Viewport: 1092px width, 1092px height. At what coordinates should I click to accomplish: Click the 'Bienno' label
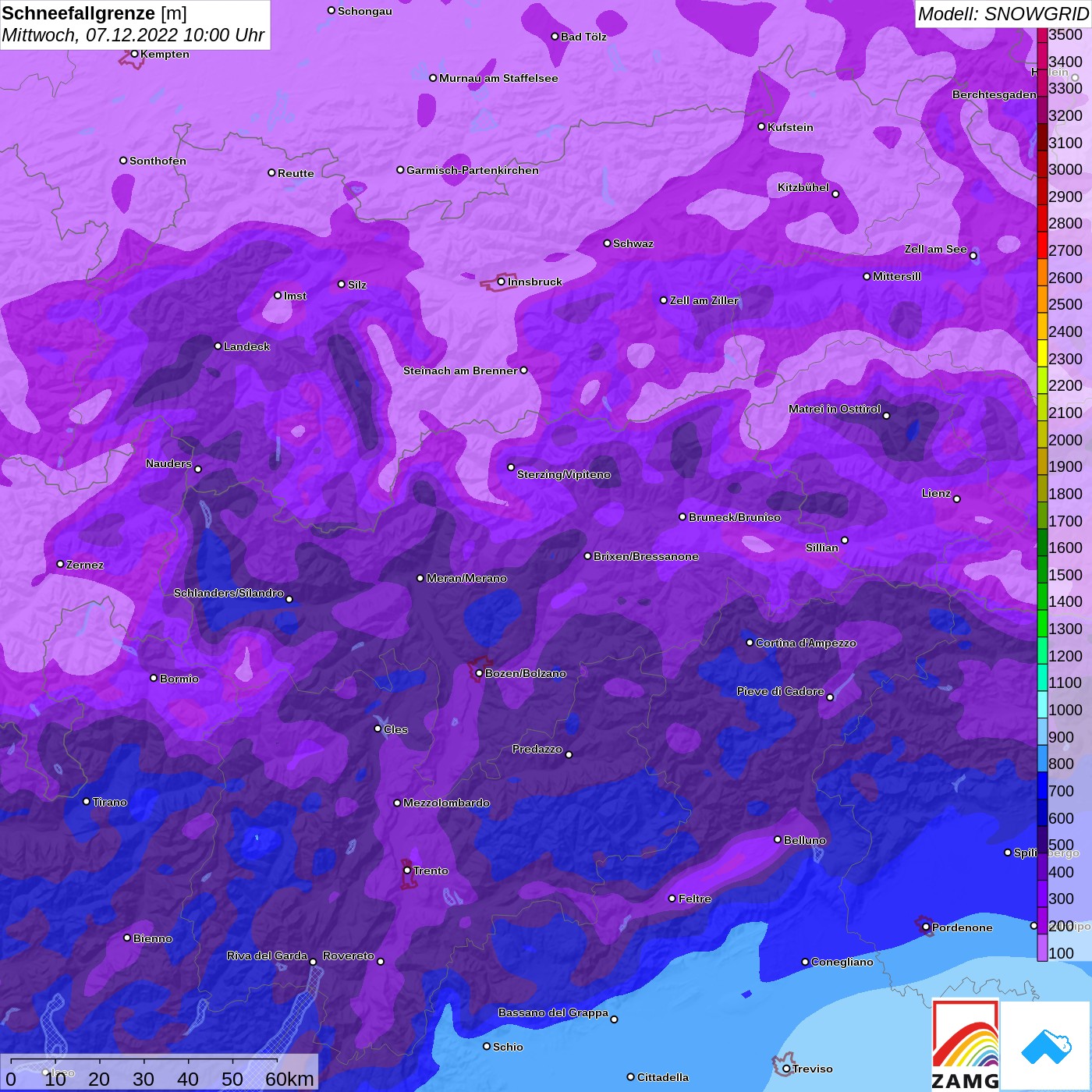[x=153, y=938]
